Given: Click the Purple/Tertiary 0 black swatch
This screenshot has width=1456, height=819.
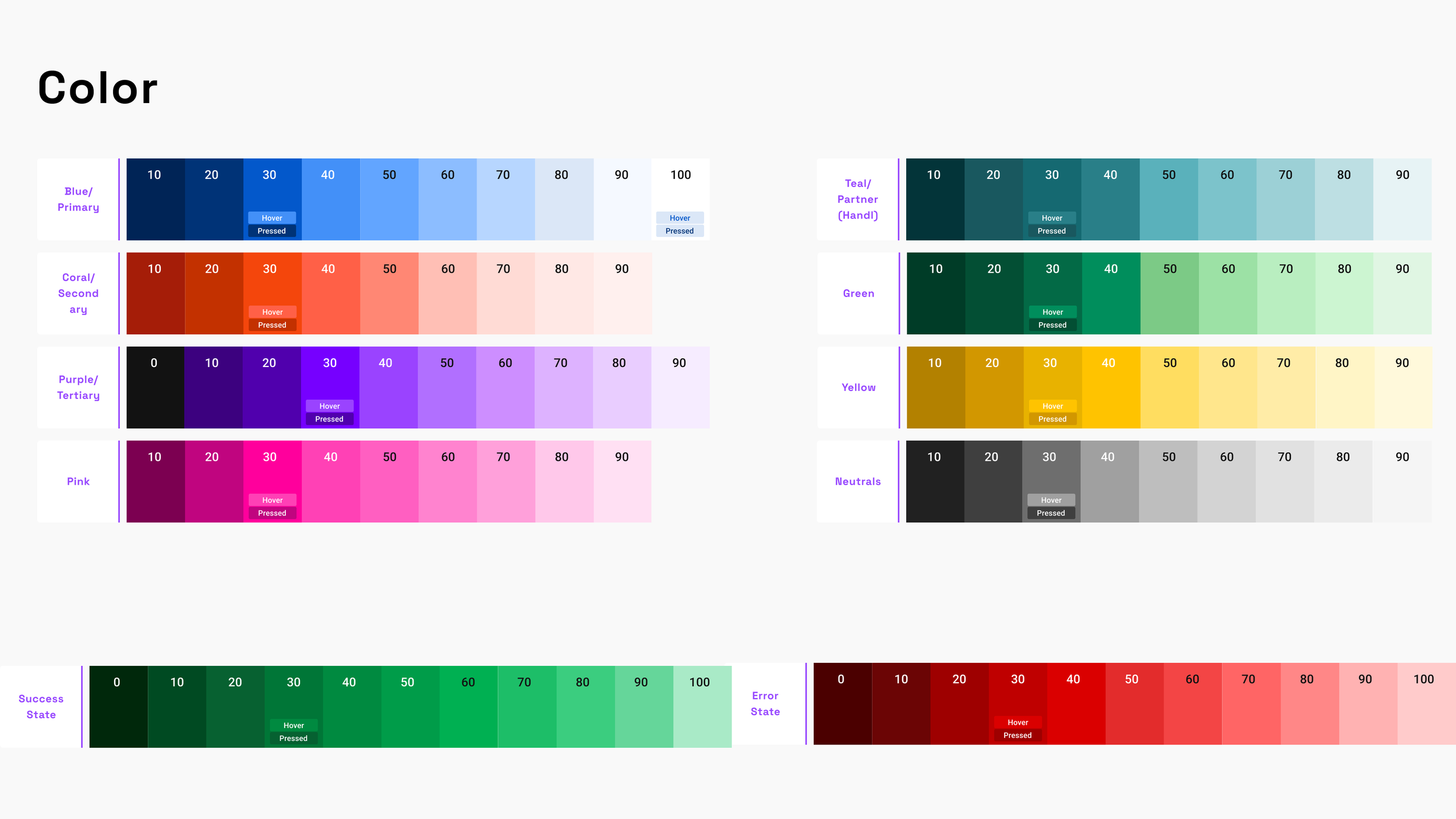Looking at the screenshot, I should [155, 387].
